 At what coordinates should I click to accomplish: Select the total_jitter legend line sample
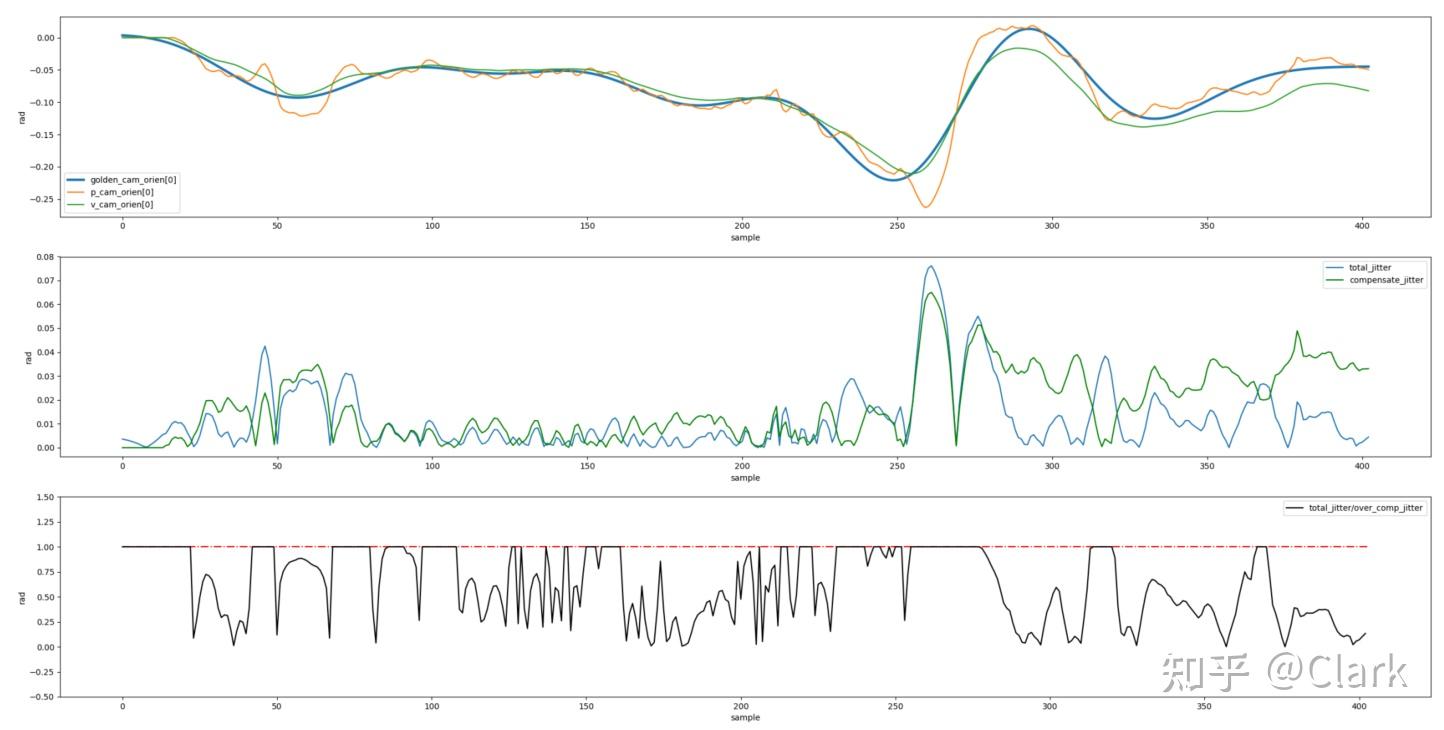1335,267
